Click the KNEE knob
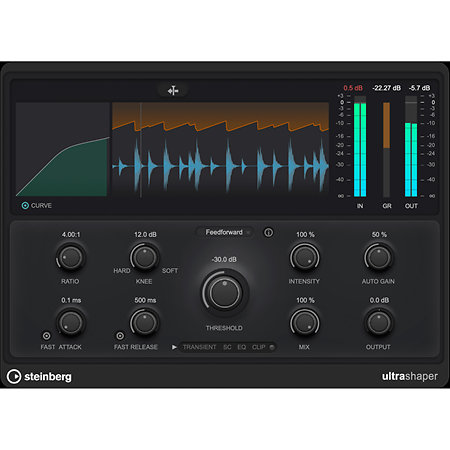This screenshot has width=450, height=450. 144,257
